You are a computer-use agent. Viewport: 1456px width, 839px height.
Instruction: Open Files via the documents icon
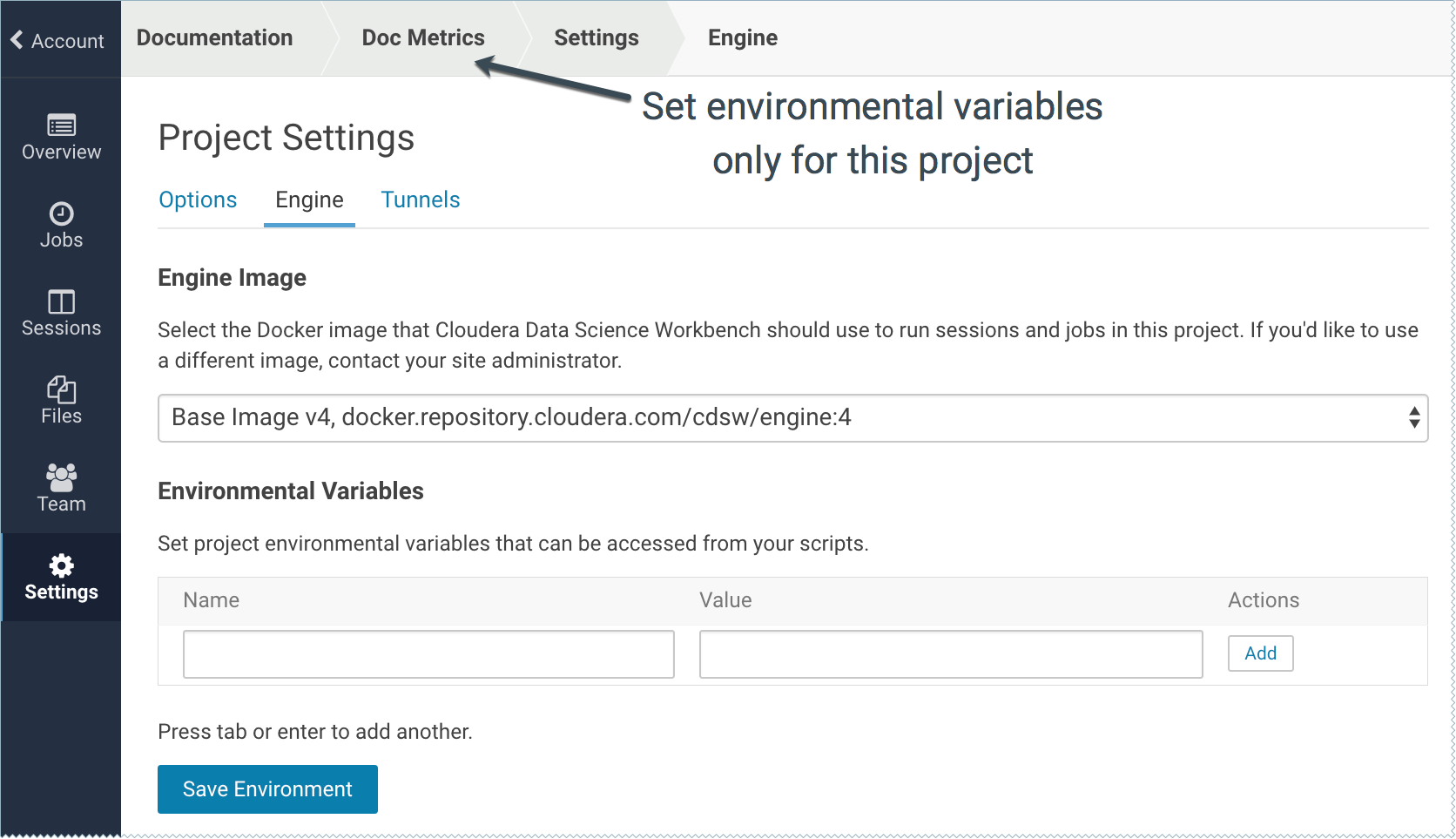tap(61, 389)
